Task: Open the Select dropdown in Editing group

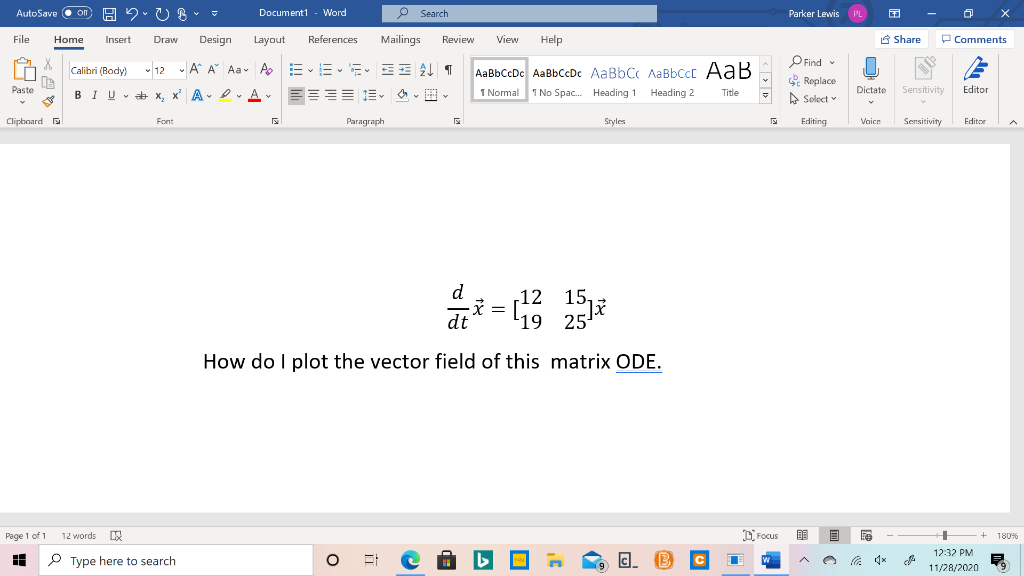Action: (816, 100)
